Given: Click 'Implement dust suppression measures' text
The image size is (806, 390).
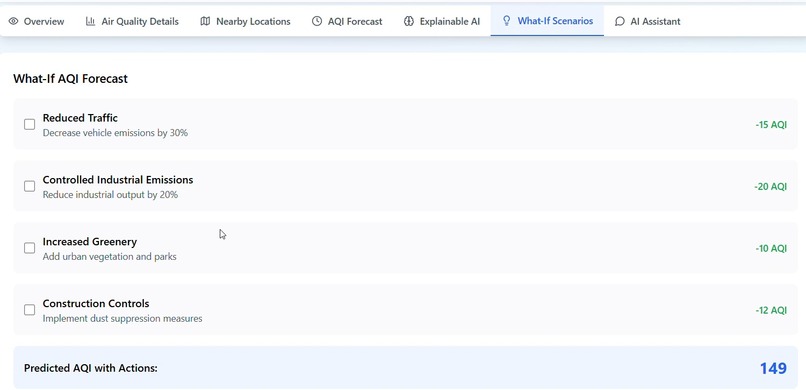Looking at the screenshot, I should (x=122, y=319).
